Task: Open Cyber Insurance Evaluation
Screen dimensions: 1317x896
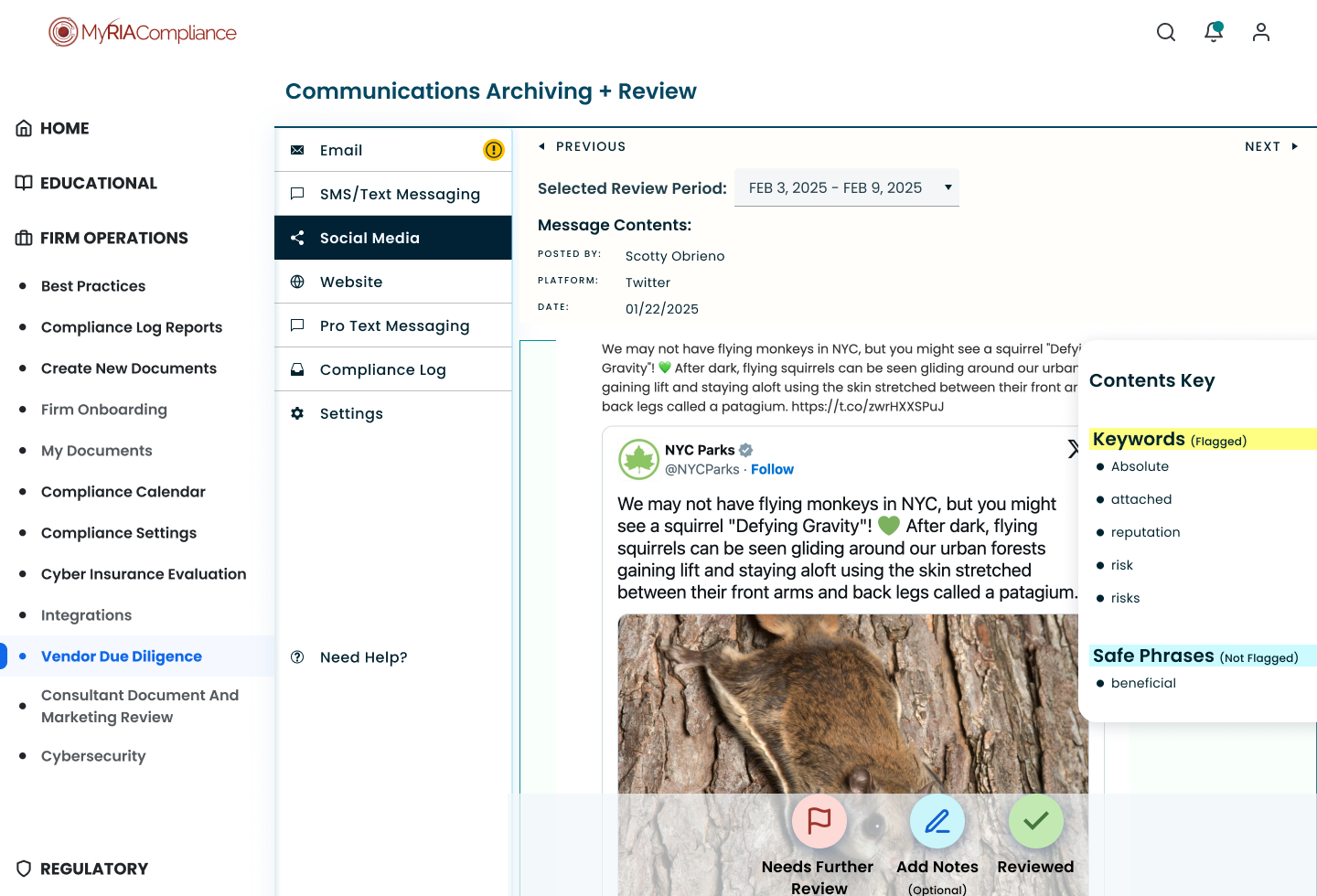Action: [x=144, y=574]
